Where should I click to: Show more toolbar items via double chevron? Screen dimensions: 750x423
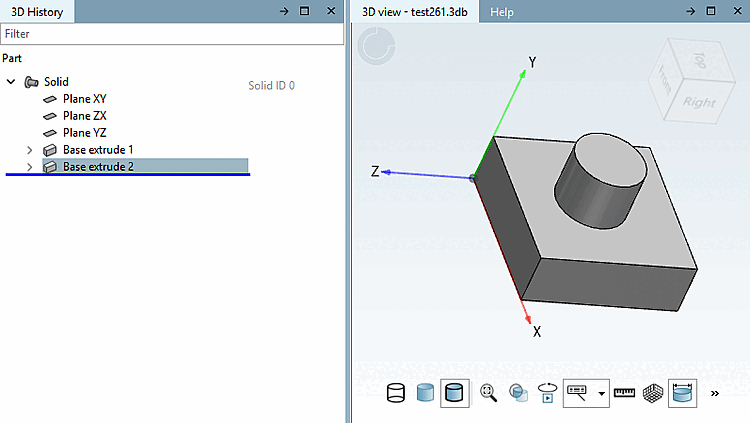click(x=715, y=393)
